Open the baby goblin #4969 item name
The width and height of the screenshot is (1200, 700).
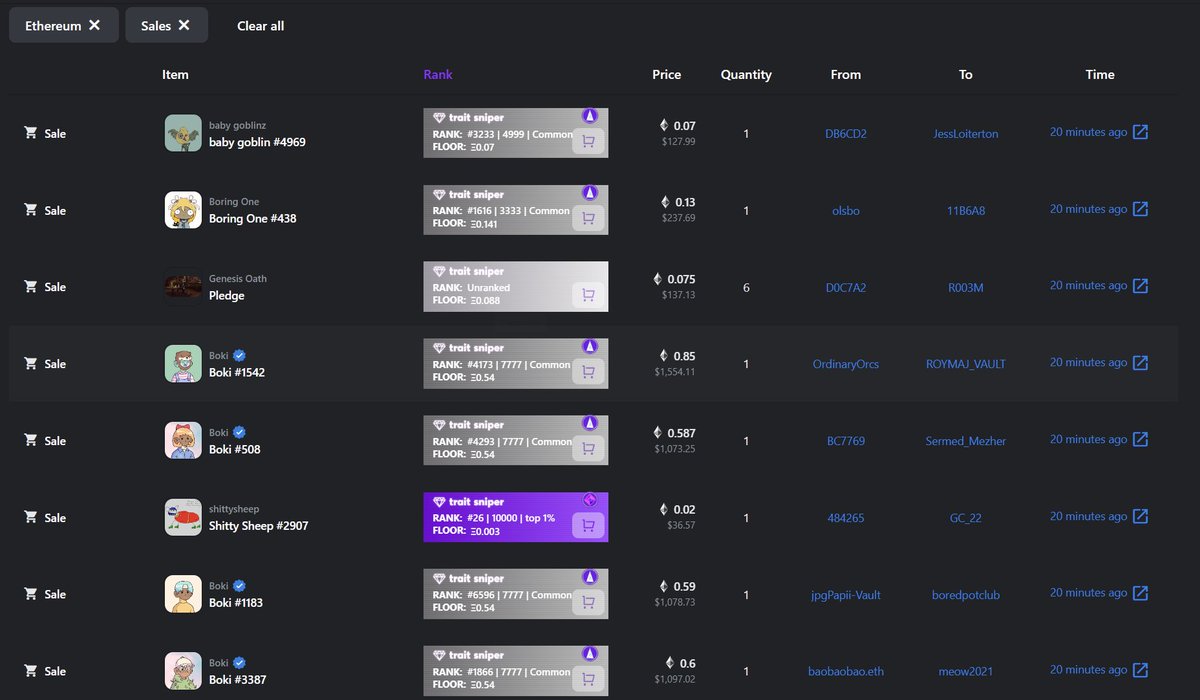257,142
